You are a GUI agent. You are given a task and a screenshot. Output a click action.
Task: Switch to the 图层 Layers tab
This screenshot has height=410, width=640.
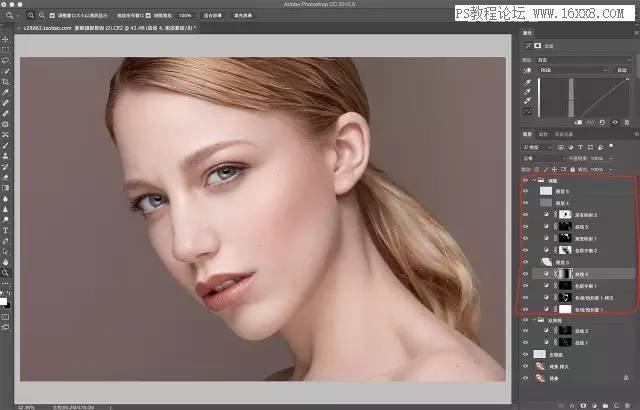[x=527, y=134]
